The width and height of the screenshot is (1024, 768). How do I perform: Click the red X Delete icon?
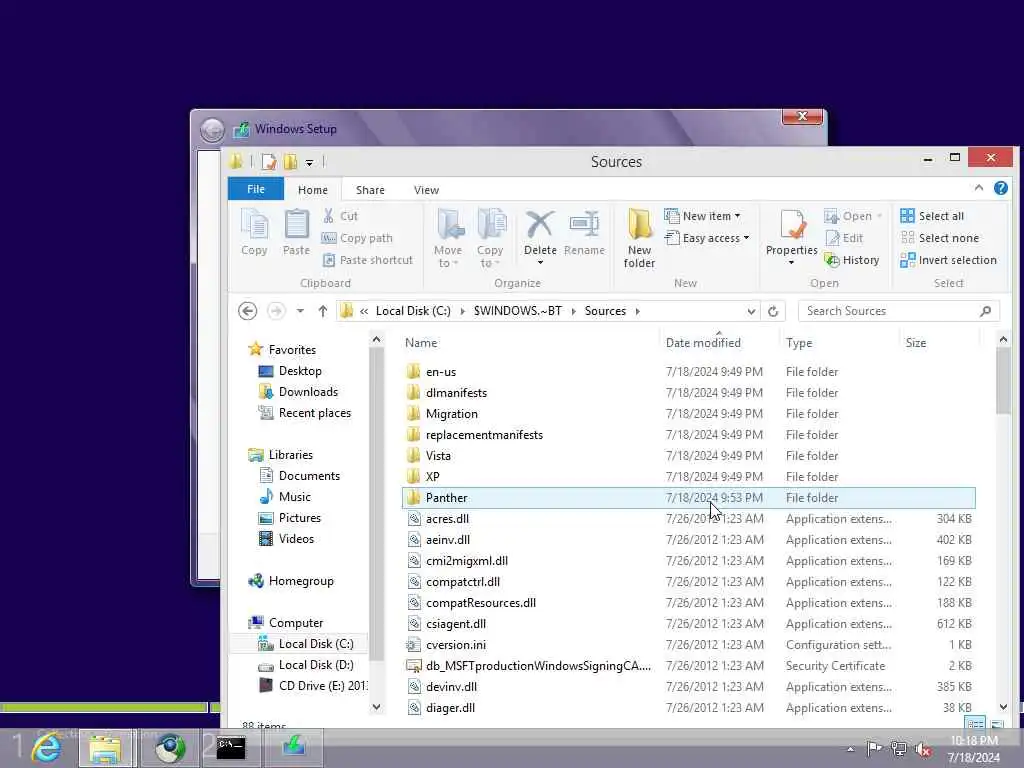pyautogui.click(x=540, y=225)
